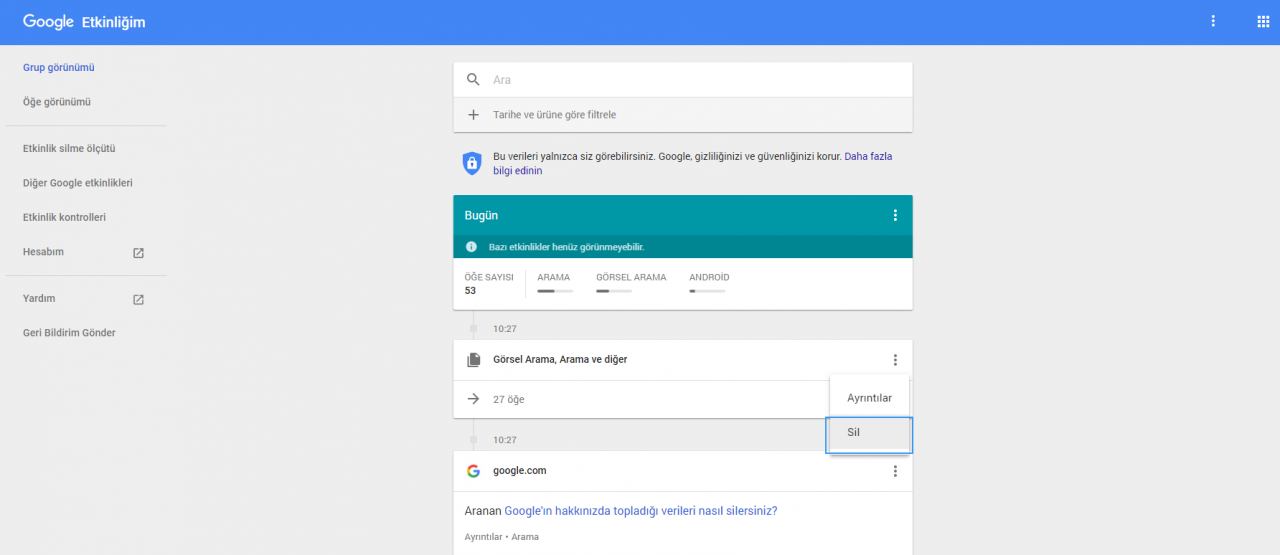1280x555 pixels.
Task: Open the header three-dot options menu
Action: pos(1213,21)
